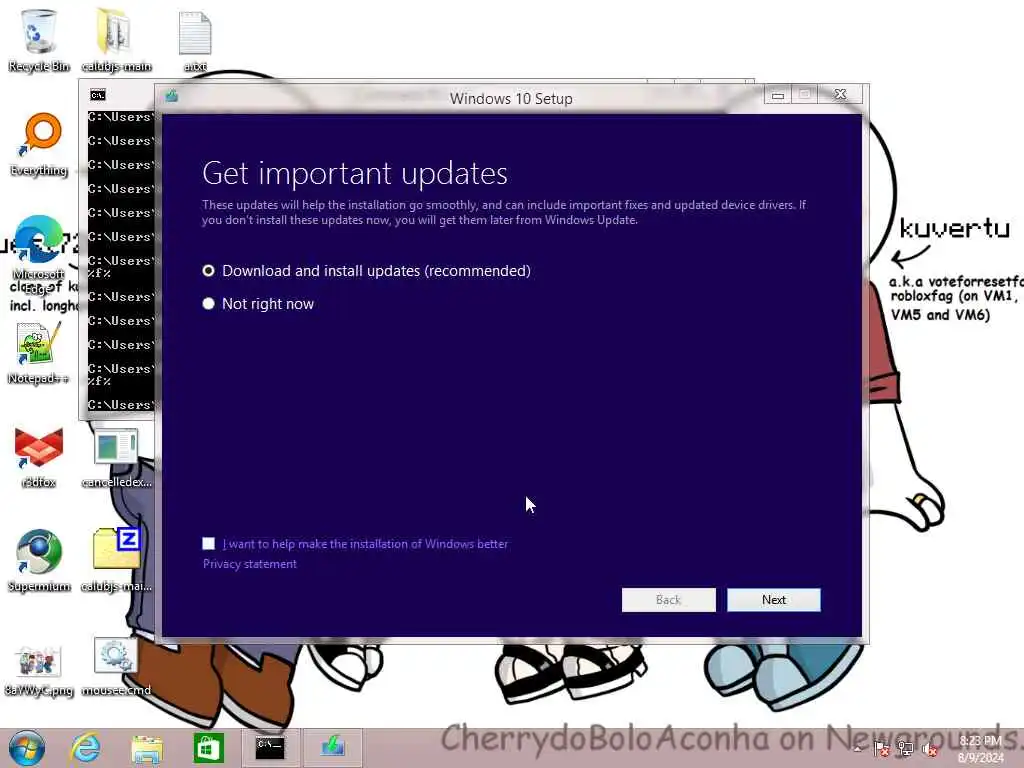Screen dimensions: 1024x768
Task: Launch Microsoft Edge desktop shortcut
Action: point(39,255)
